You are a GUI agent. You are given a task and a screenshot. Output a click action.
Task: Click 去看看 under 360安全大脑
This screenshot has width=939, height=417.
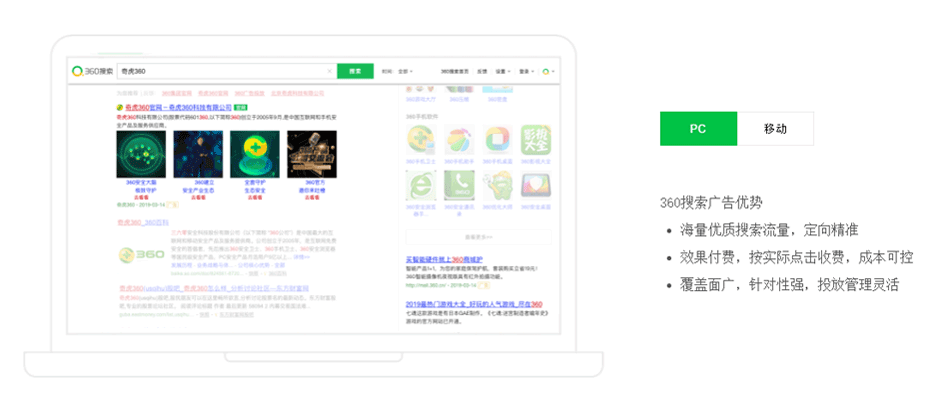141,197
